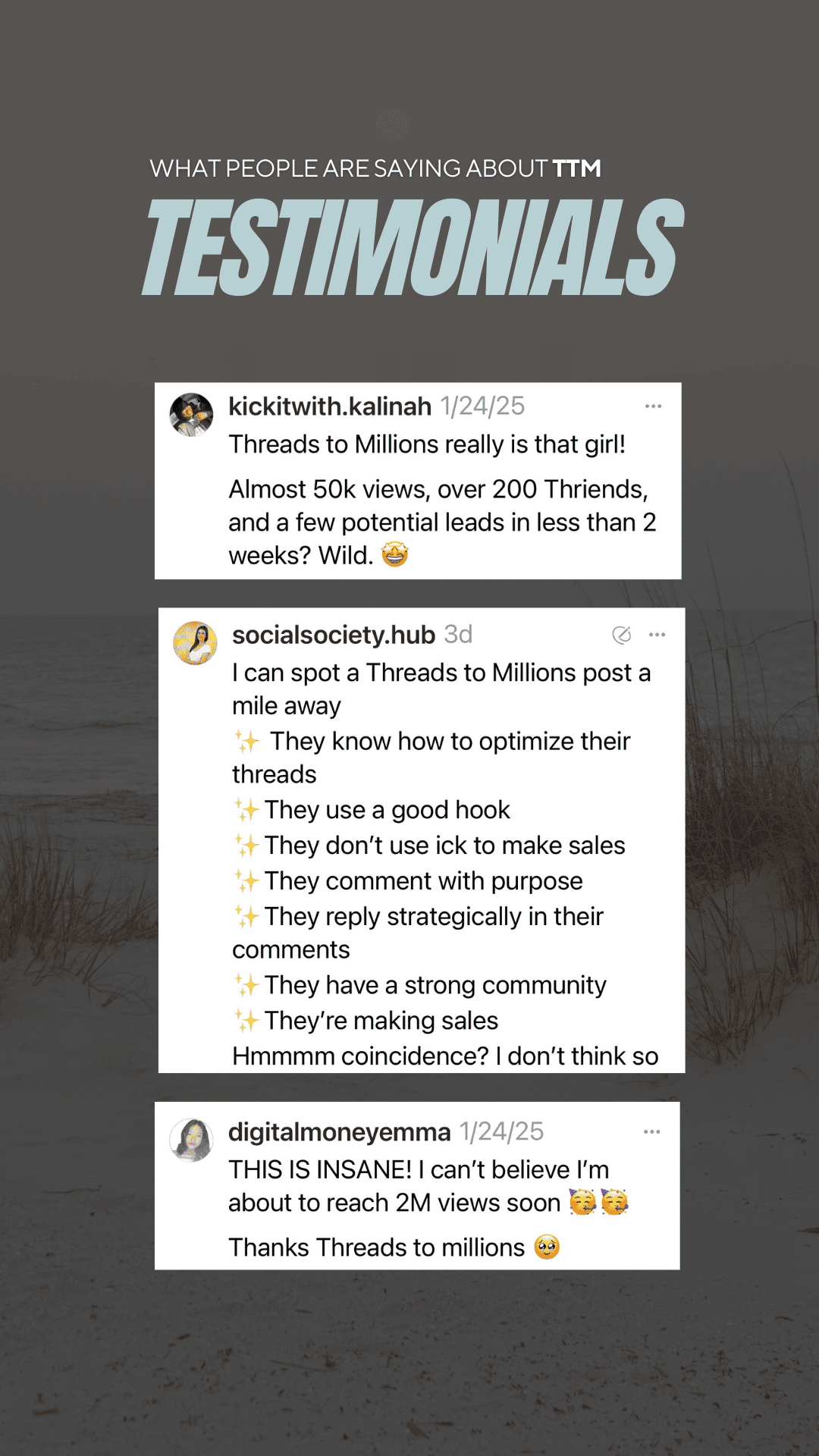This screenshot has height=1456, width=819.
Task: Click the 'TTM' text in the subtitle
Action: (x=576, y=169)
